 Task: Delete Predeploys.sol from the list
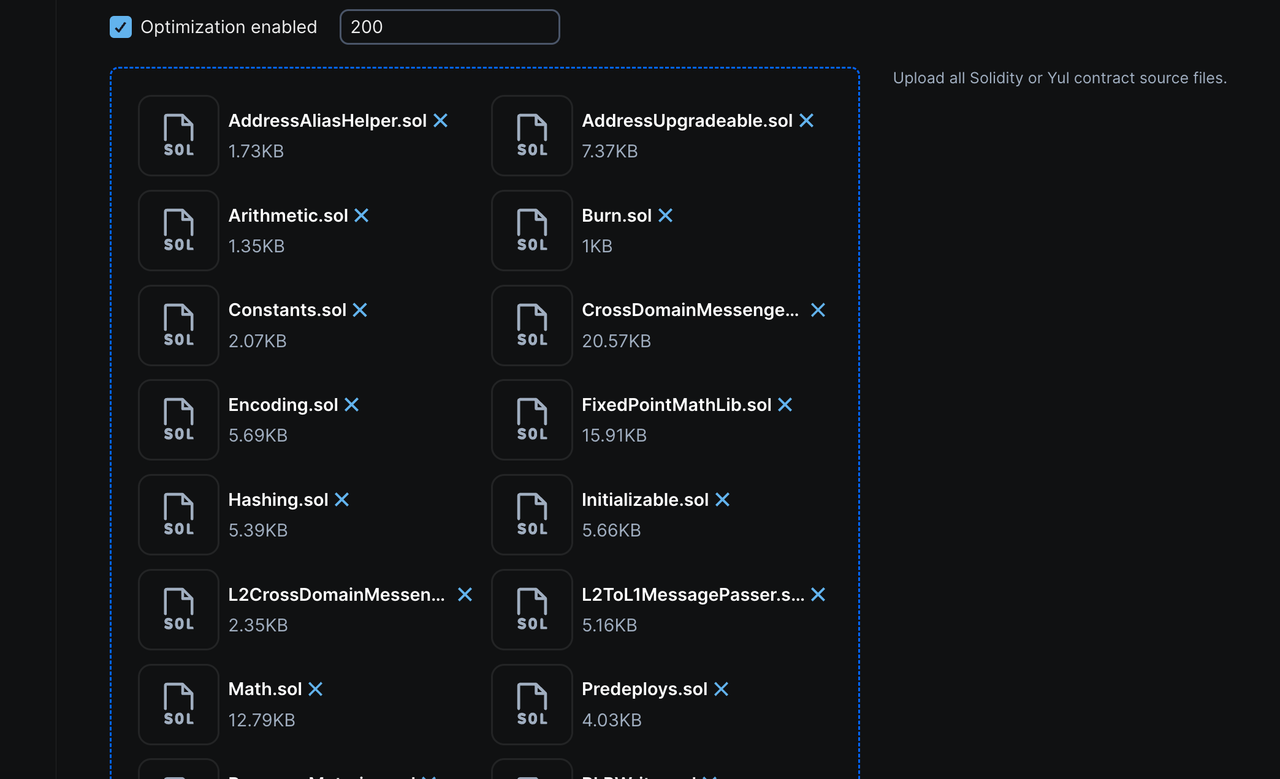(721, 689)
